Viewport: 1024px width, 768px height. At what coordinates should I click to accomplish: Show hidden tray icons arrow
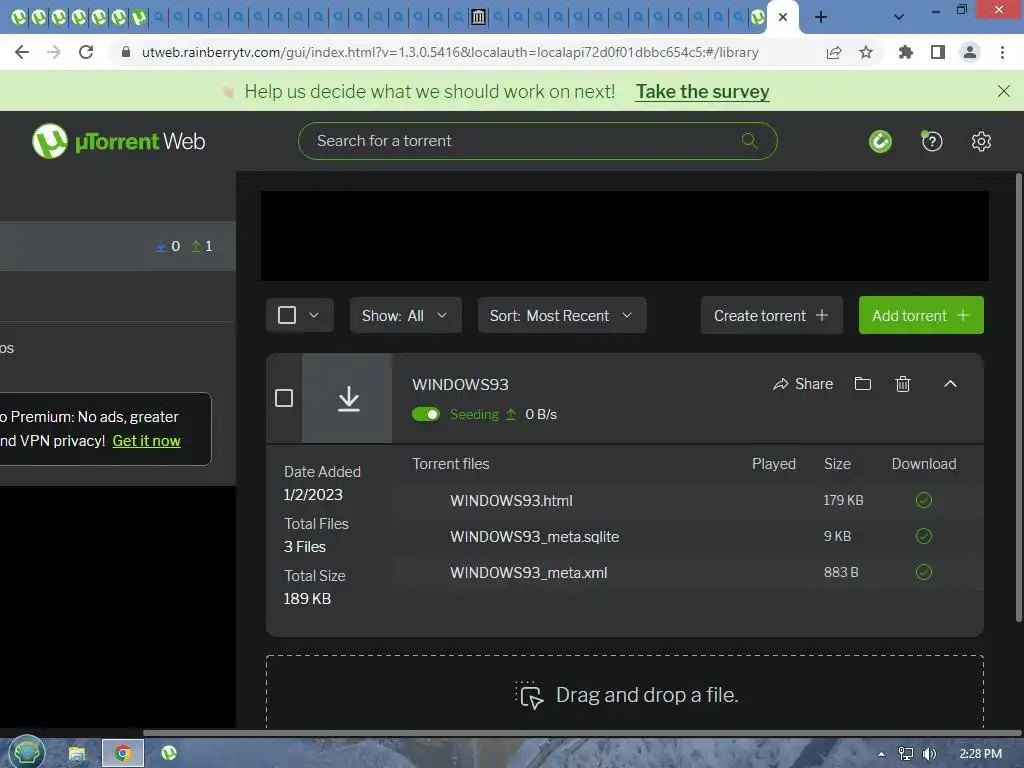pyautogui.click(x=881, y=754)
